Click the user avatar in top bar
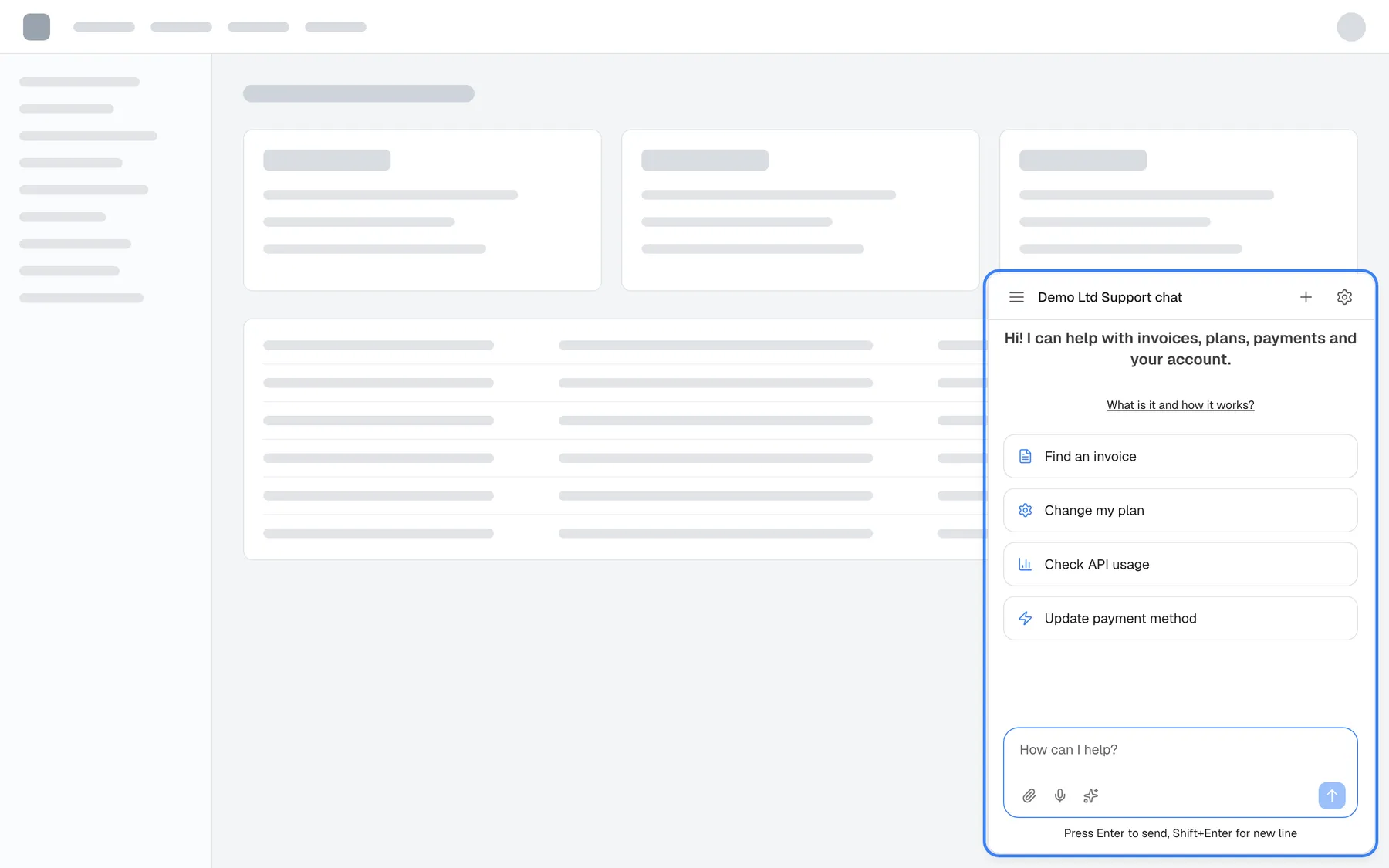Viewport: 1389px width, 868px height. [x=1351, y=27]
